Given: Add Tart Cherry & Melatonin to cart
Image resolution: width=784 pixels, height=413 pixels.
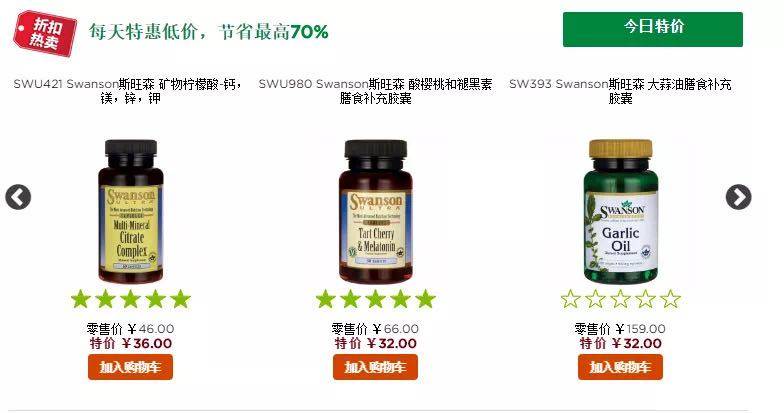Looking at the screenshot, I should click(376, 367).
